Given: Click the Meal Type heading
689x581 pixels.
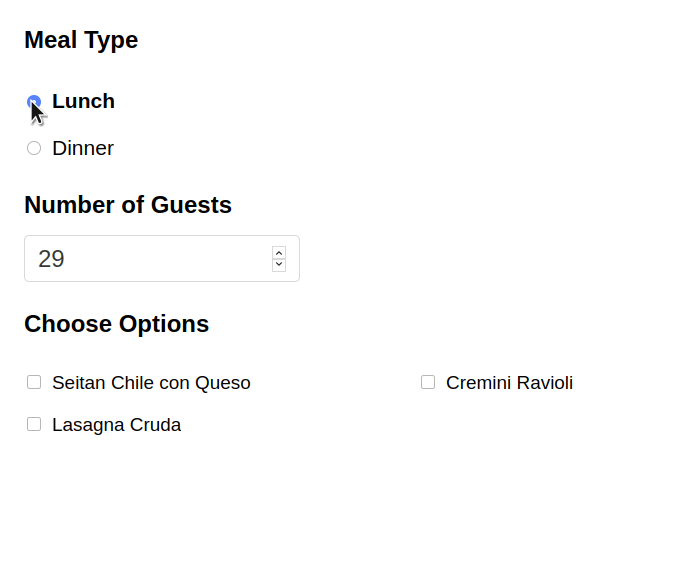Looking at the screenshot, I should click(x=81, y=40).
